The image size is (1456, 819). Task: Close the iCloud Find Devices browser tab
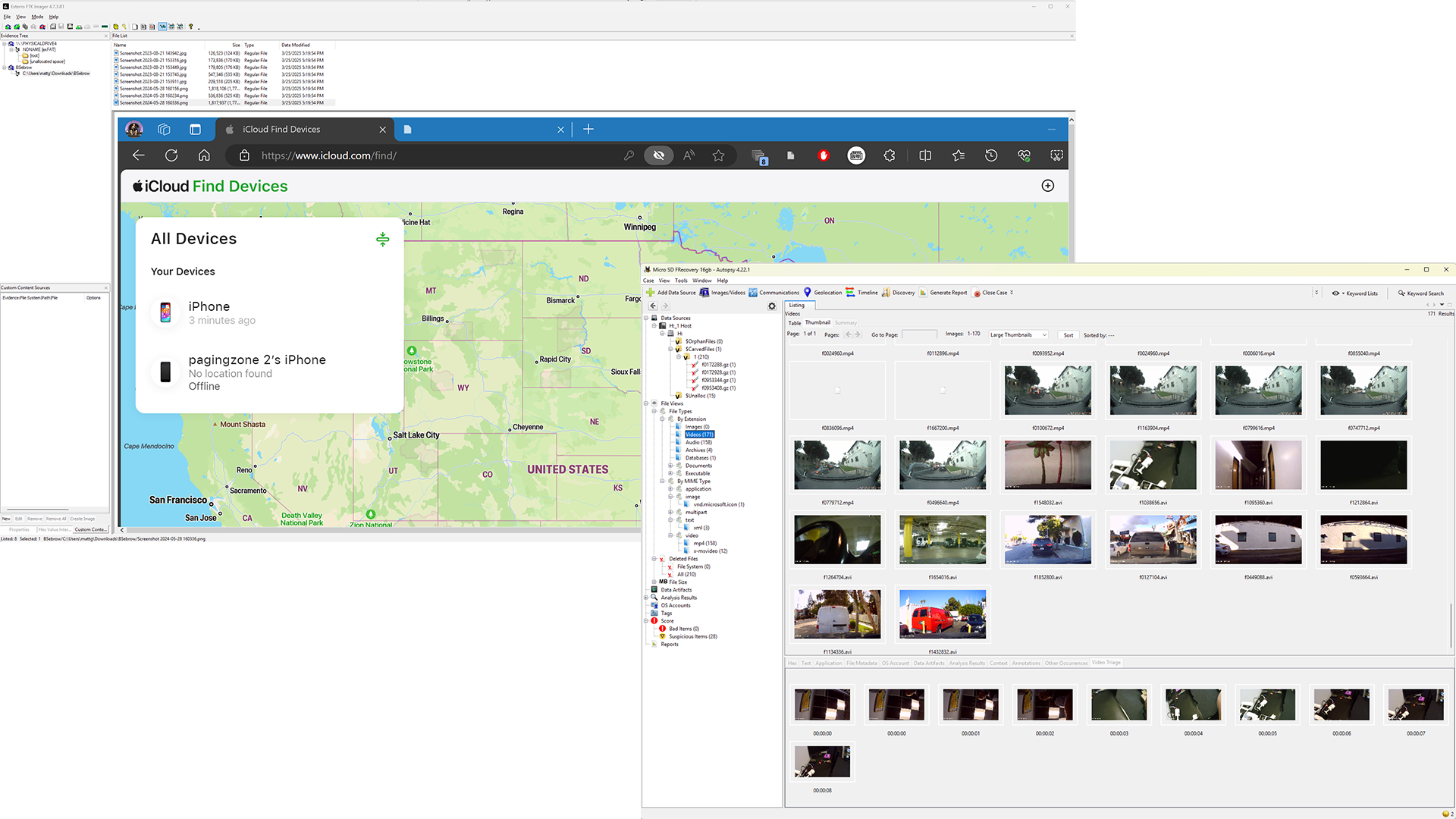[382, 130]
